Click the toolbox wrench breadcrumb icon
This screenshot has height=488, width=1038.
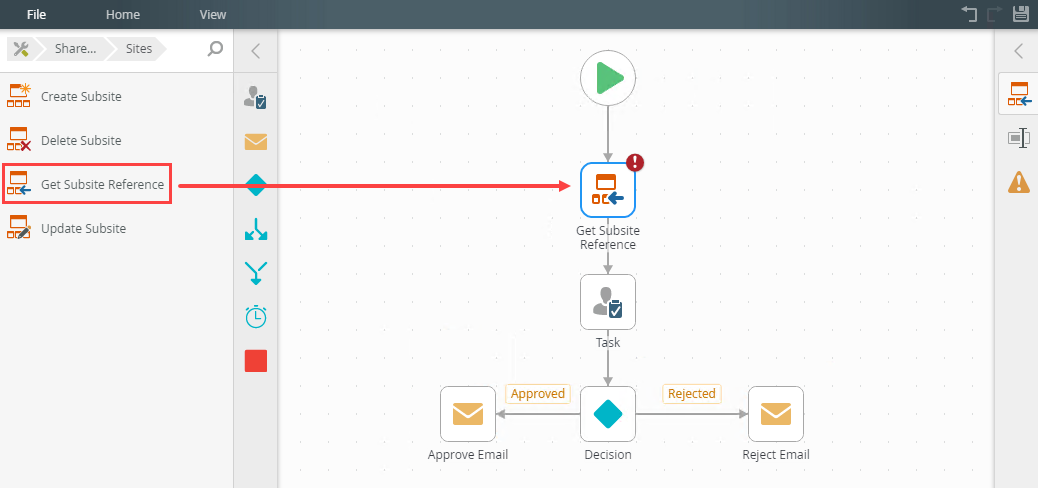pos(21,49)
